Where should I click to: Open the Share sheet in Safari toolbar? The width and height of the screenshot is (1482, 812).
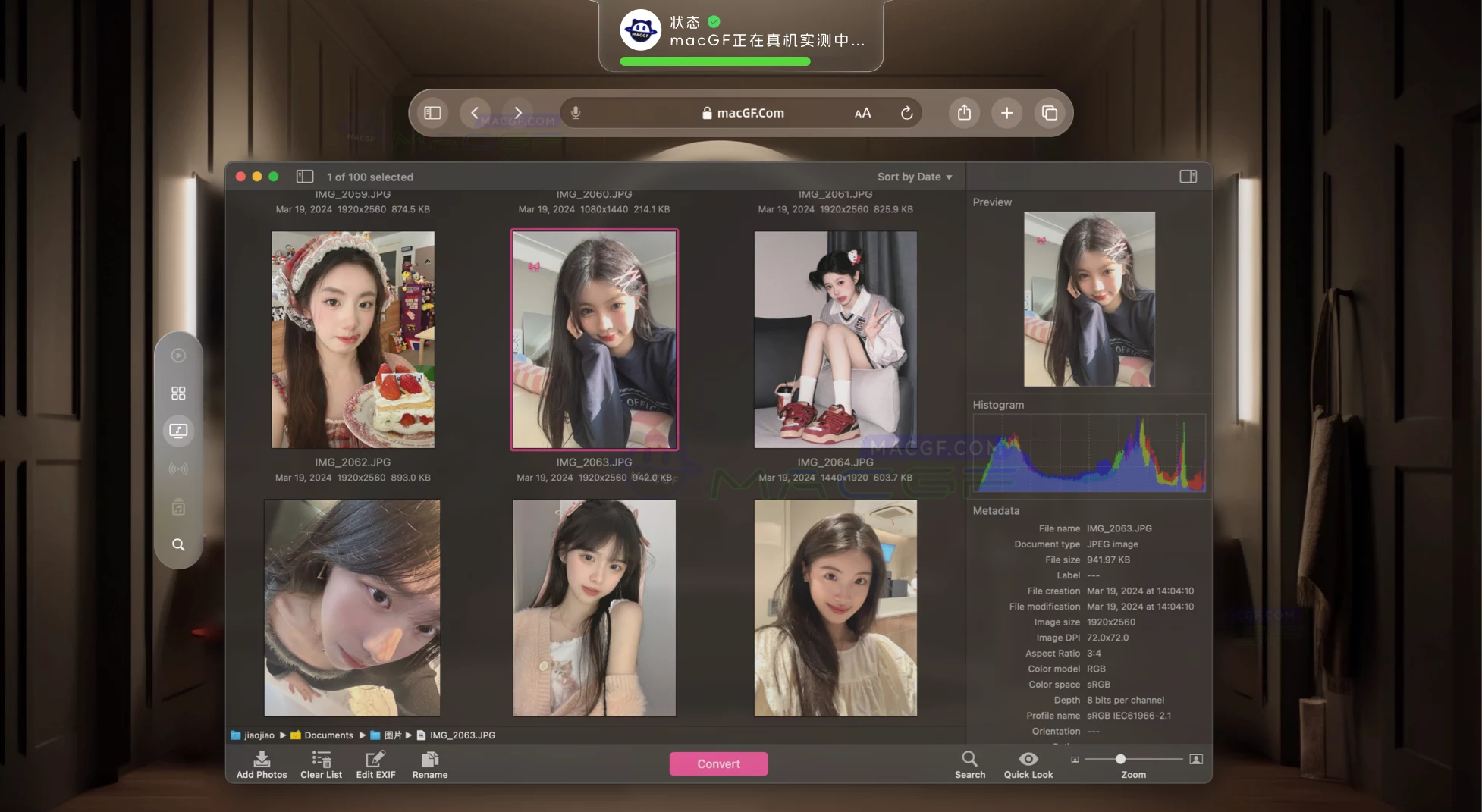[964, 112]
